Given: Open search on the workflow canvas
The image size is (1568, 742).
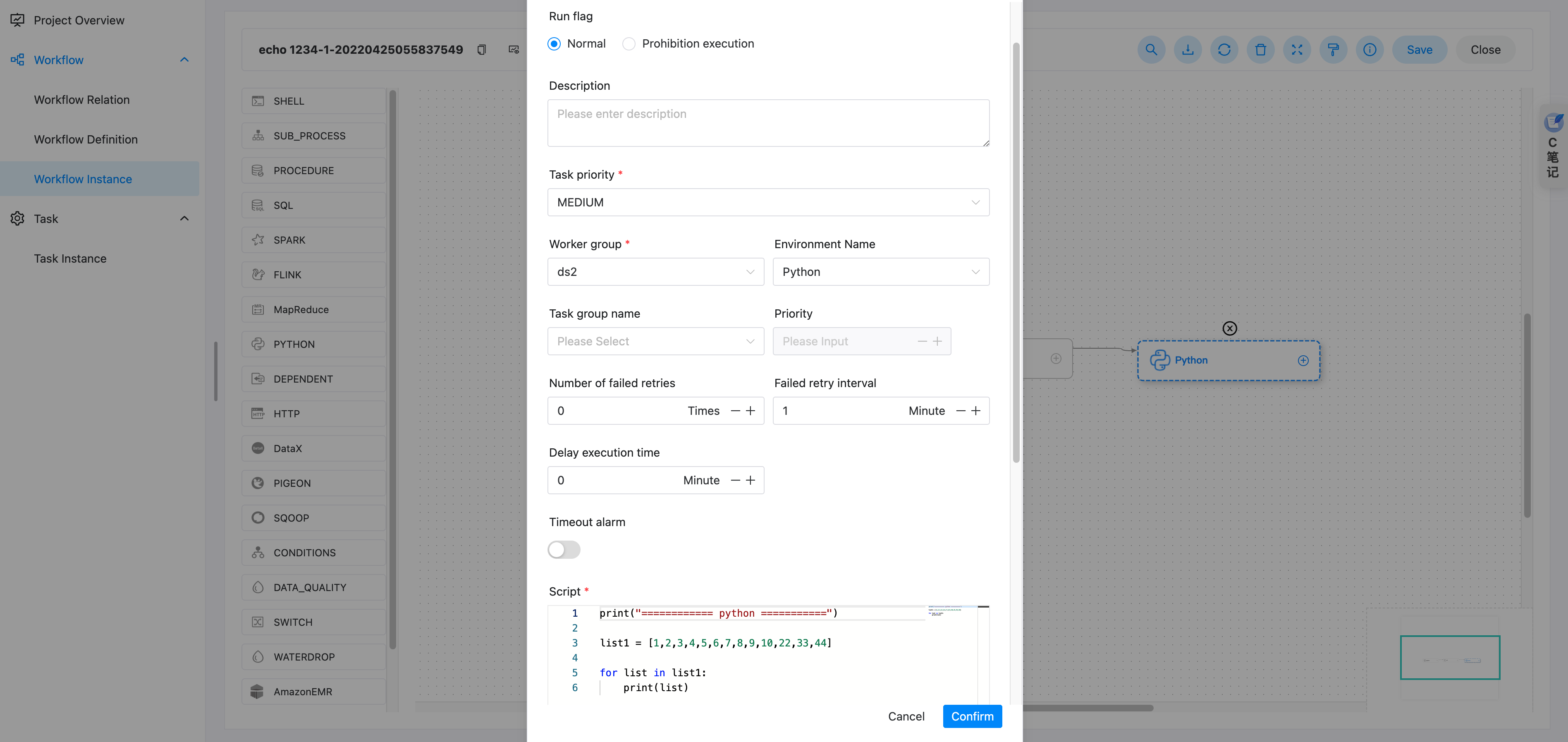Looking at the screenshot, I should [1151, 49].
